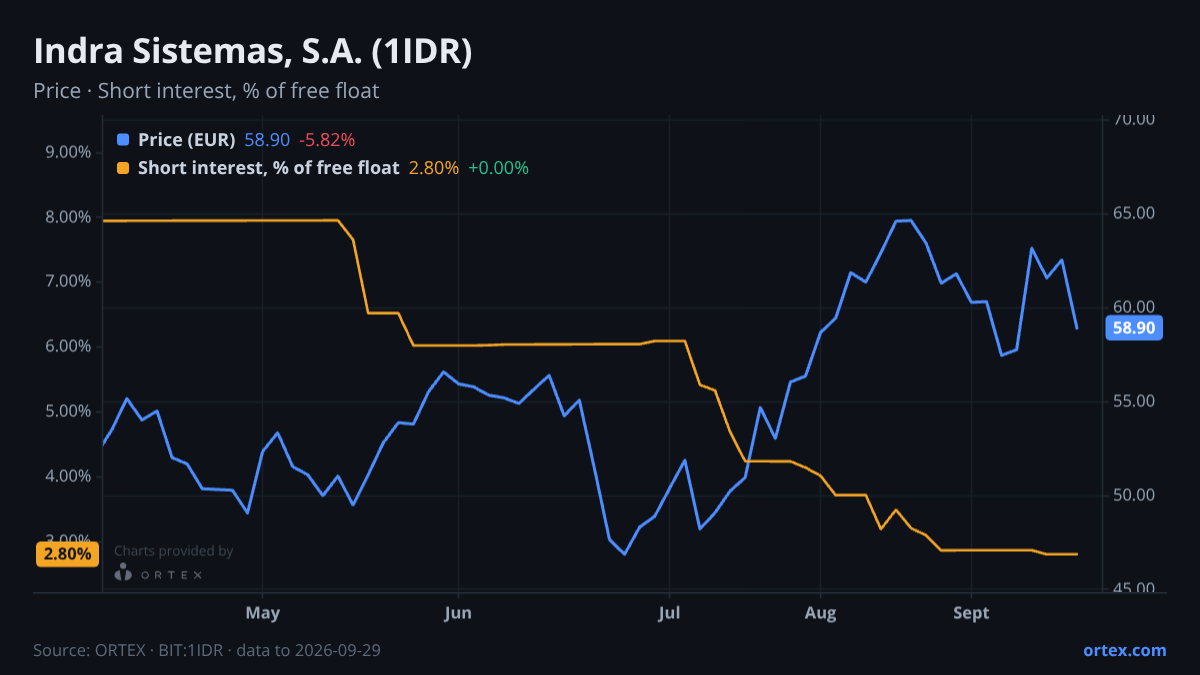Click the +0.00% short interest change value
The image size is (1200, 675).
tap(498, 168)
